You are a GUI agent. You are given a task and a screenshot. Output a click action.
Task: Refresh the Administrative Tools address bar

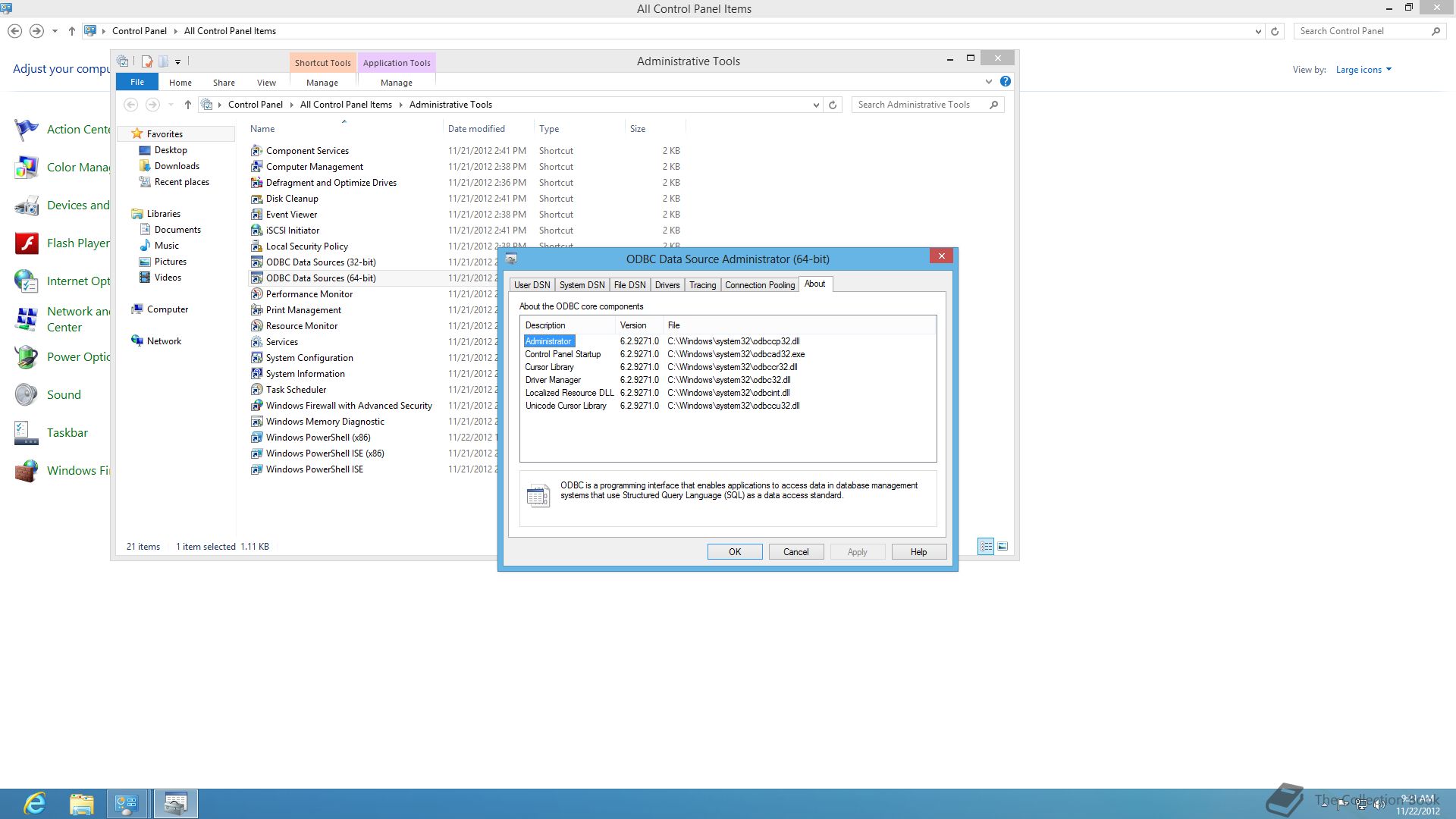click(833, 105)
